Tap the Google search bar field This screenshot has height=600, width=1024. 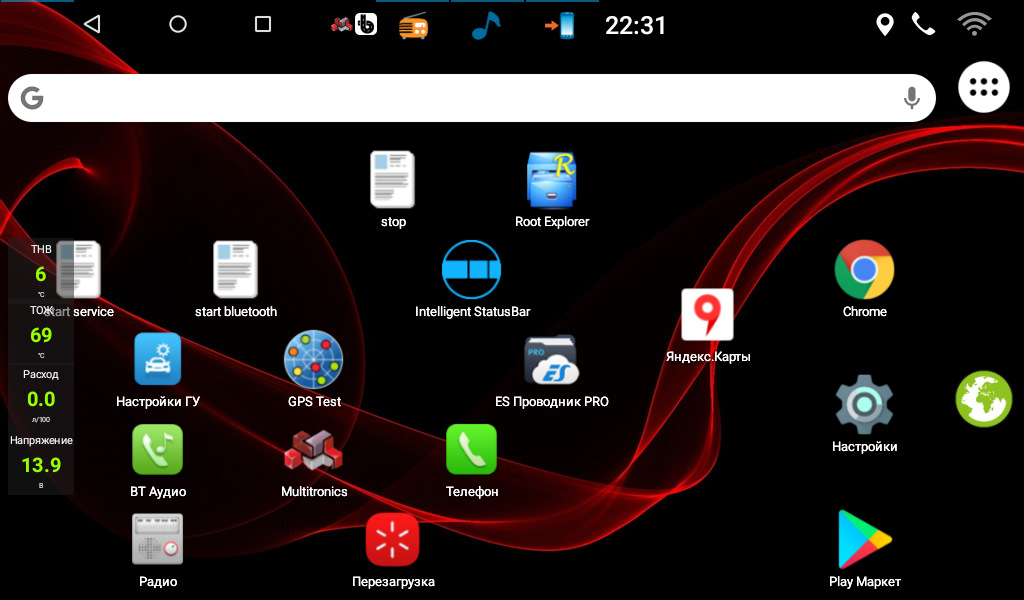pyautogui.click(x=472, y=98)
